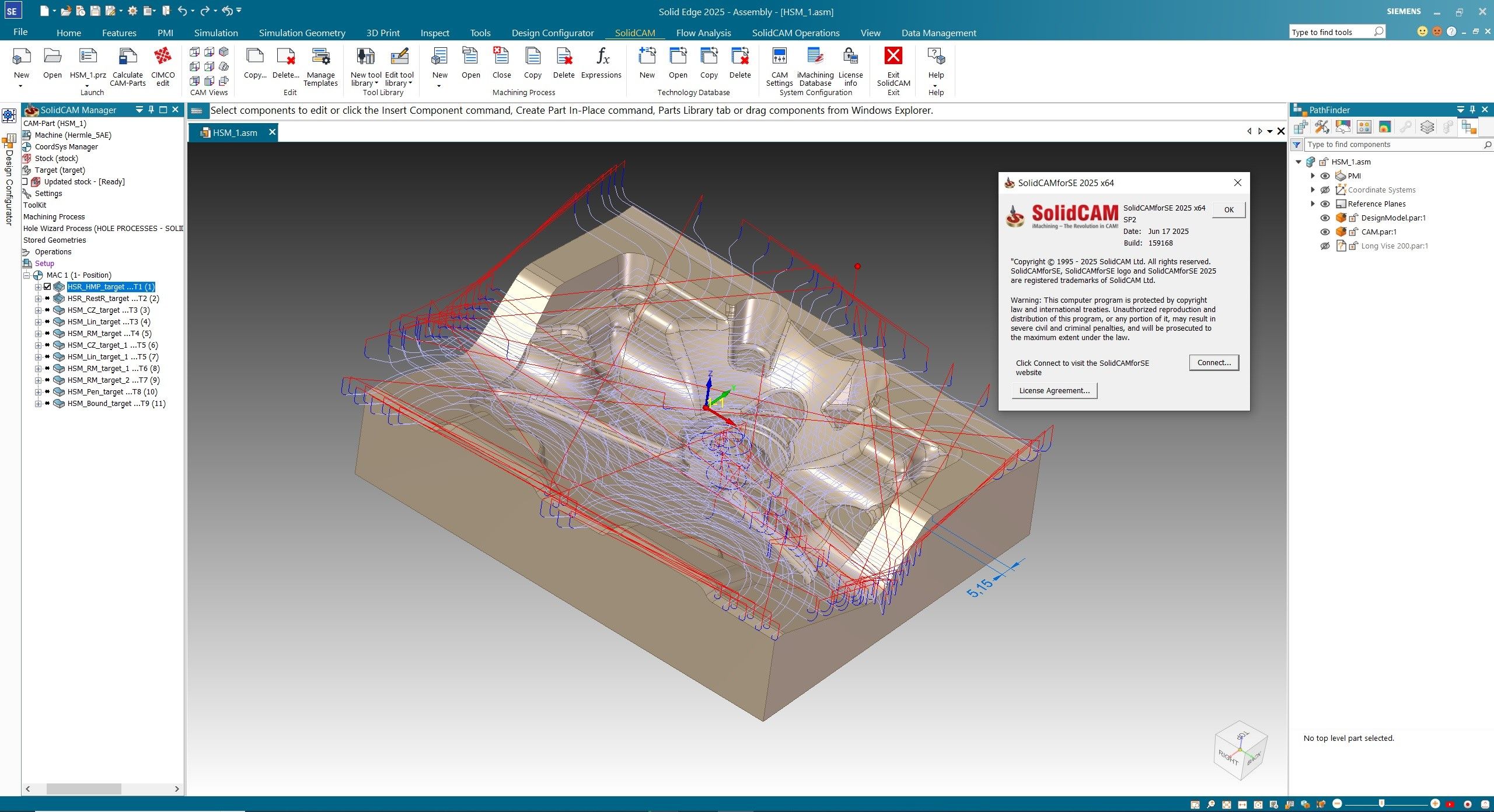The width and height of the screenshot is (1494, 812).
Task: Expand the HSM_RestR_target operation node
Action: coord(37,298)
